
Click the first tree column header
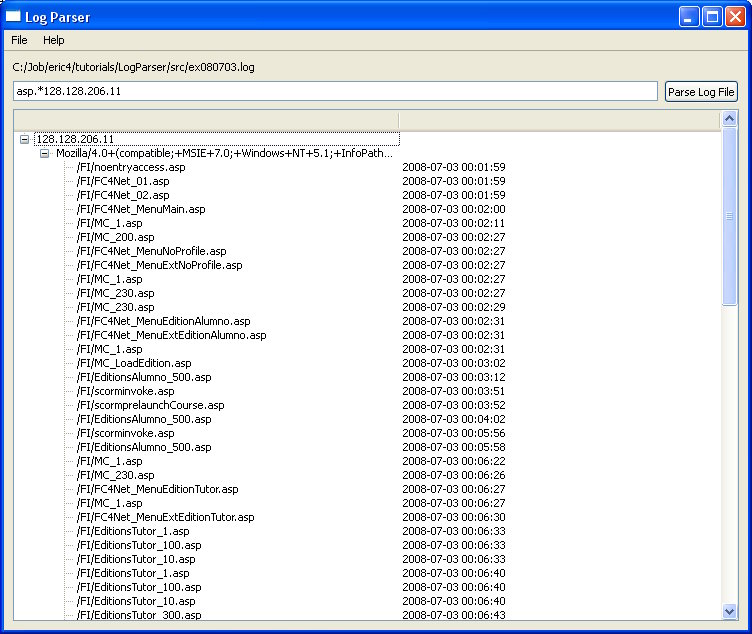point(206,119)
